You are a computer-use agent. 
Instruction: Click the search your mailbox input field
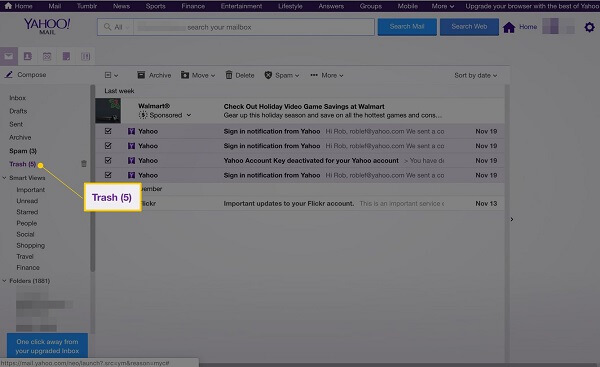pos(254,27)
